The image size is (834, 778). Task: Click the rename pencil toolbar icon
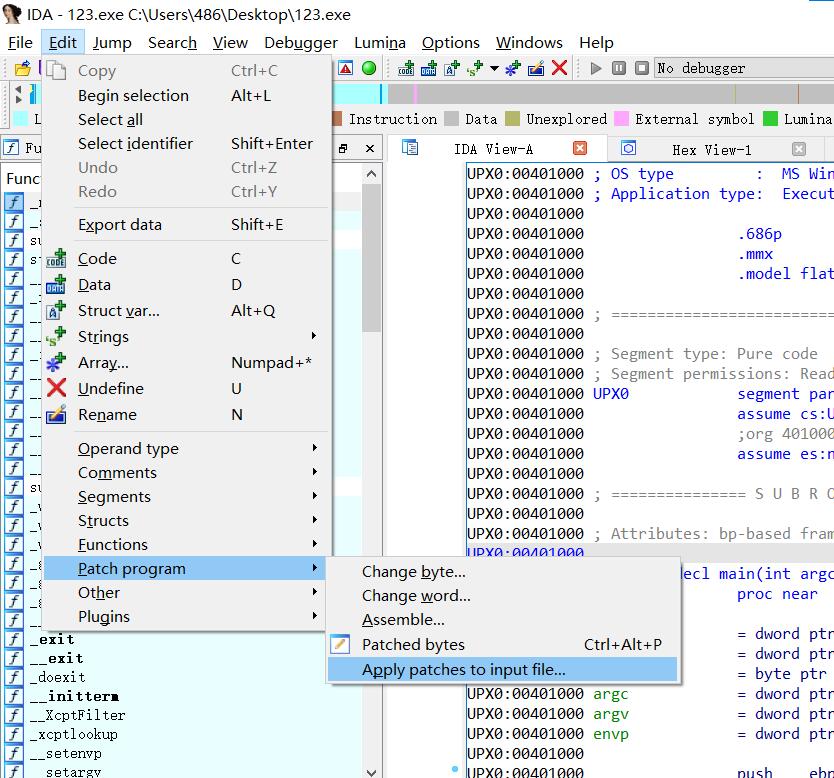coord(536,68)
